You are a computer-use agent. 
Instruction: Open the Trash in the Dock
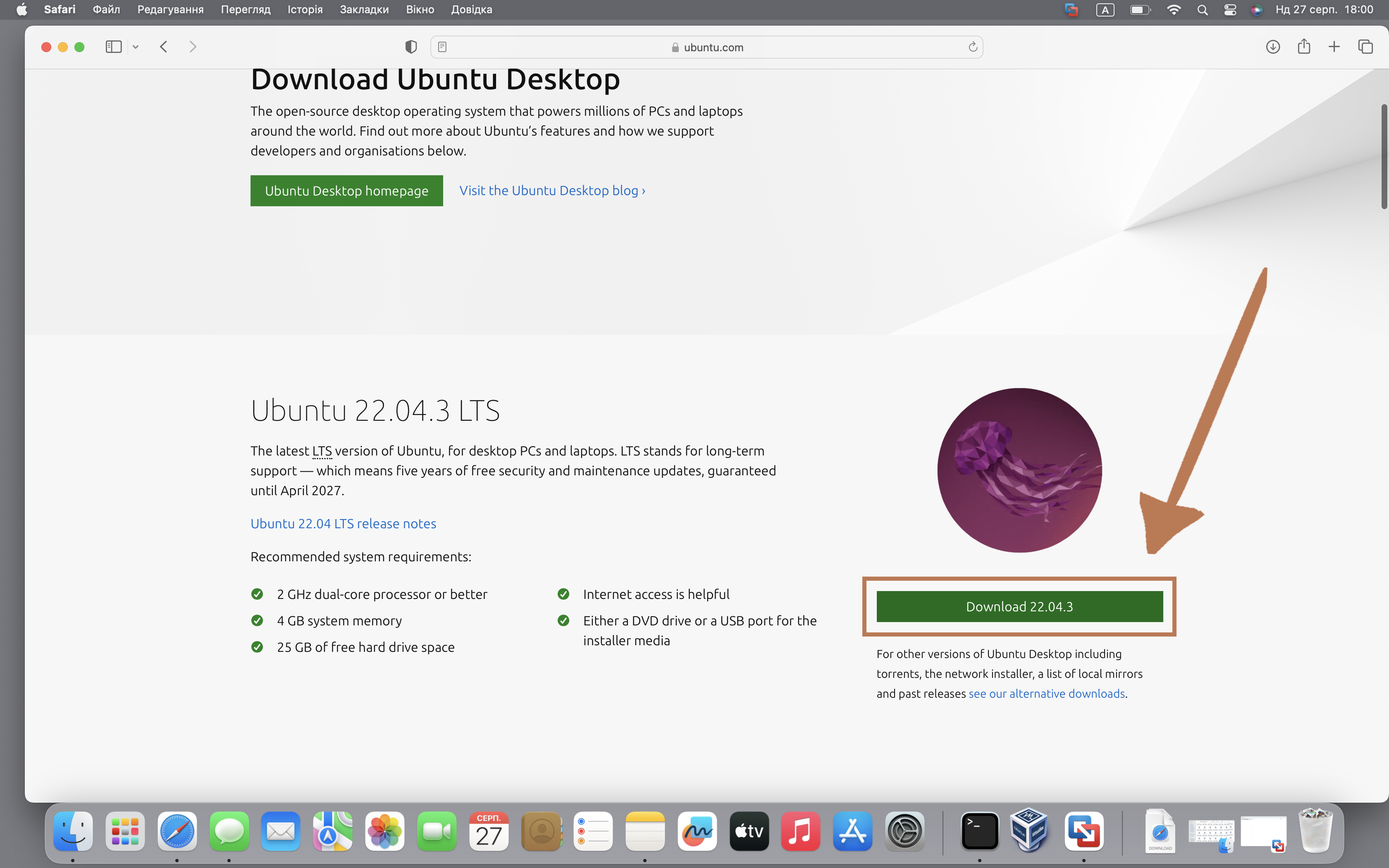1315,831
